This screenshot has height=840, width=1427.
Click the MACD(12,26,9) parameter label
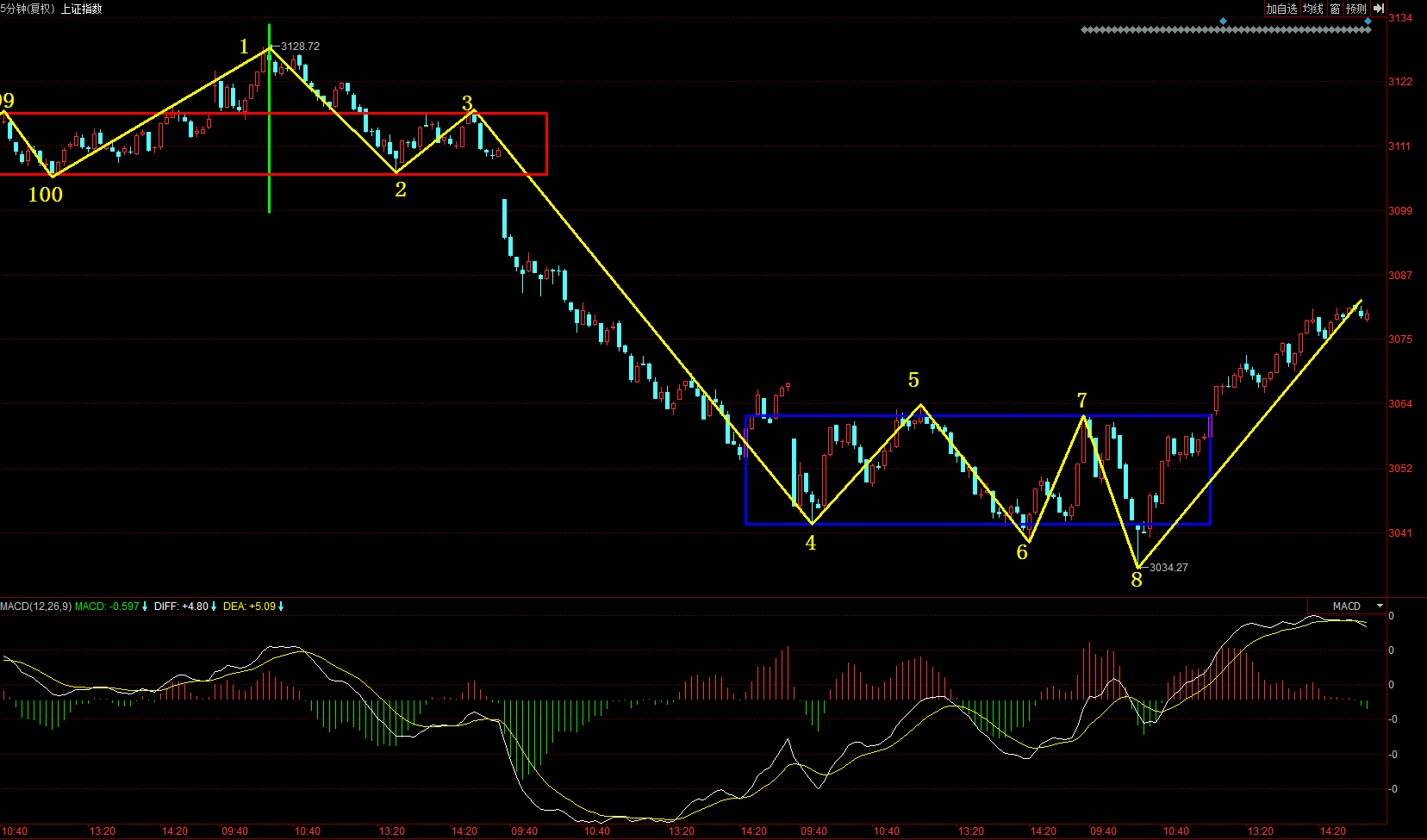click(35, 607)
